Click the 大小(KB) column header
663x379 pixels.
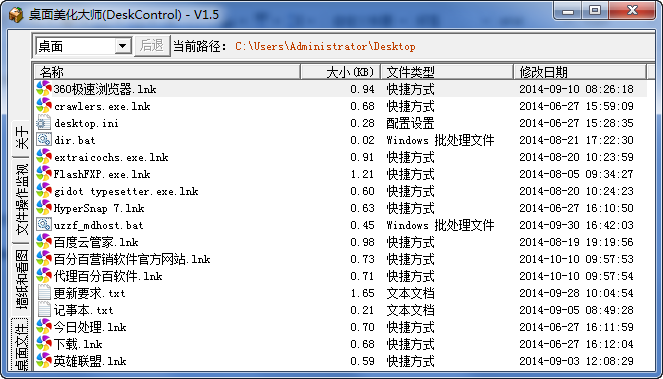[x=341, y=72]
